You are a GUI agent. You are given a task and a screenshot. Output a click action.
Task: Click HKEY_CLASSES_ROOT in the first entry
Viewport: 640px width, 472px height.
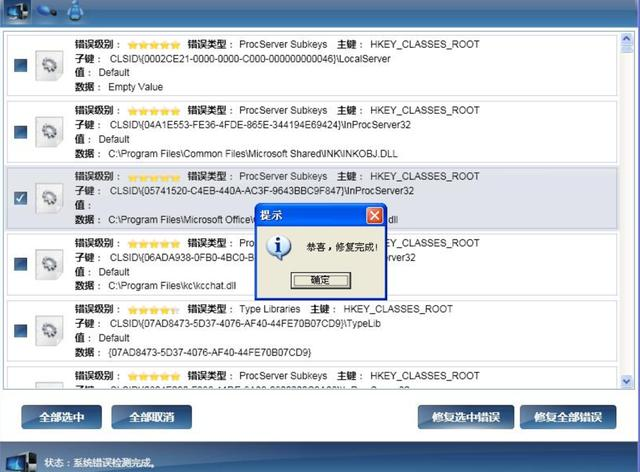click(424, 44)
